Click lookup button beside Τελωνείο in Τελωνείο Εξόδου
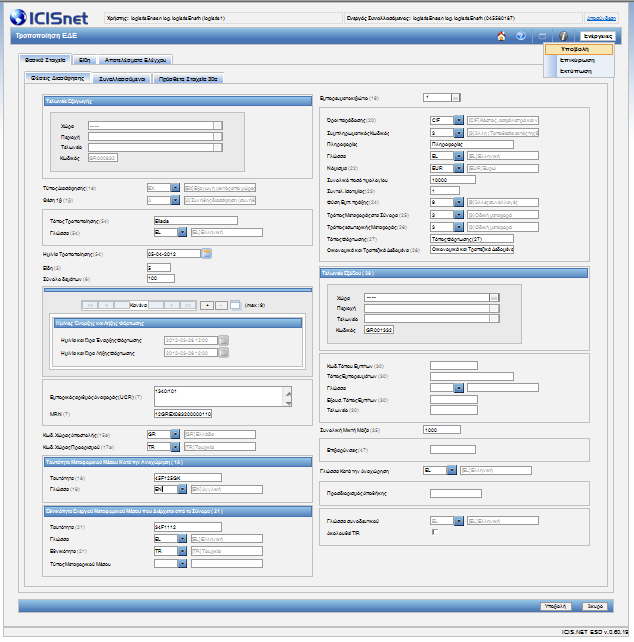This screenshot has width=634, height=642. click(494, 319)
